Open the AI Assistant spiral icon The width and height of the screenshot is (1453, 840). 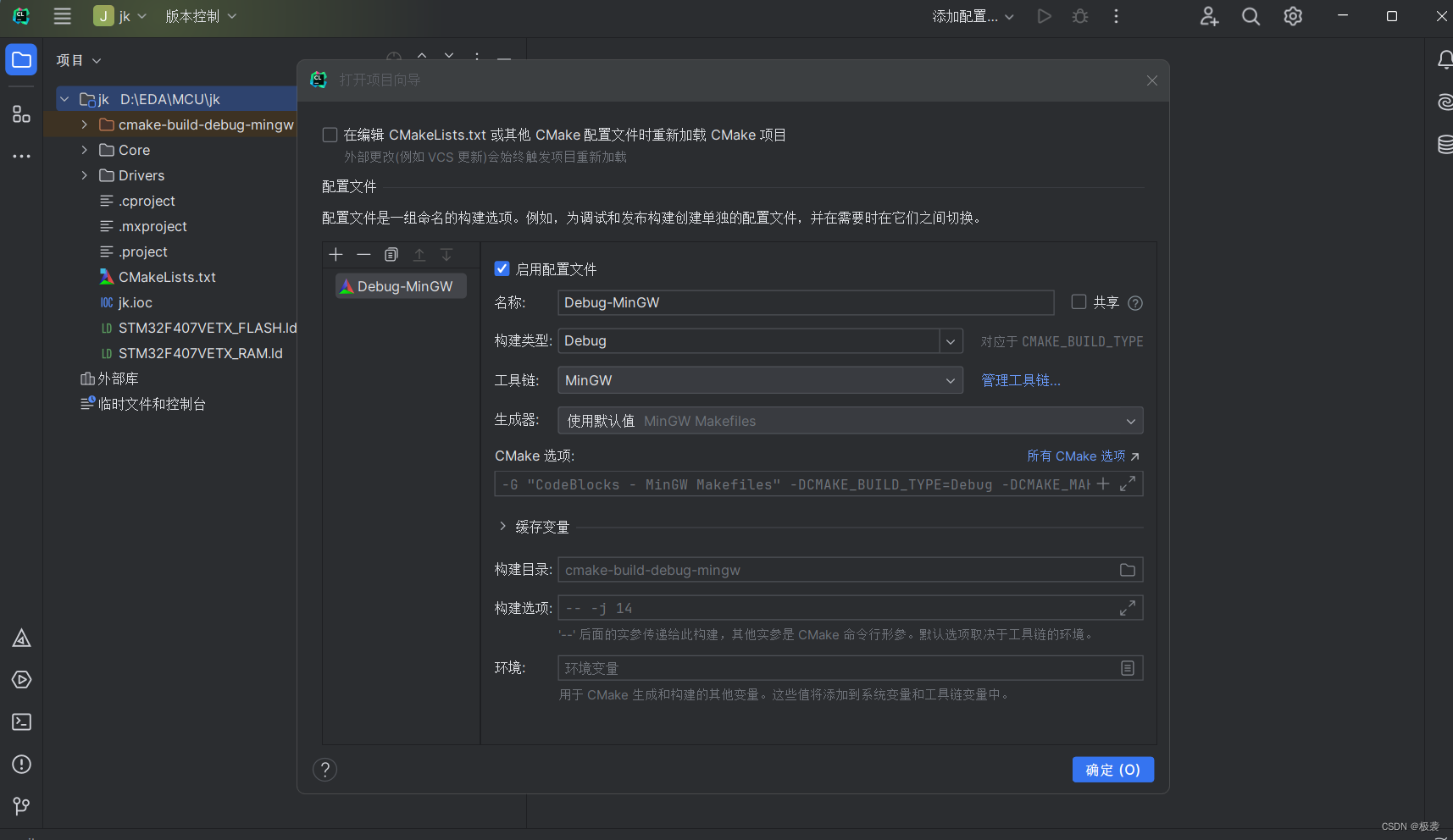pyautogui.click(x=1445, y=102)
